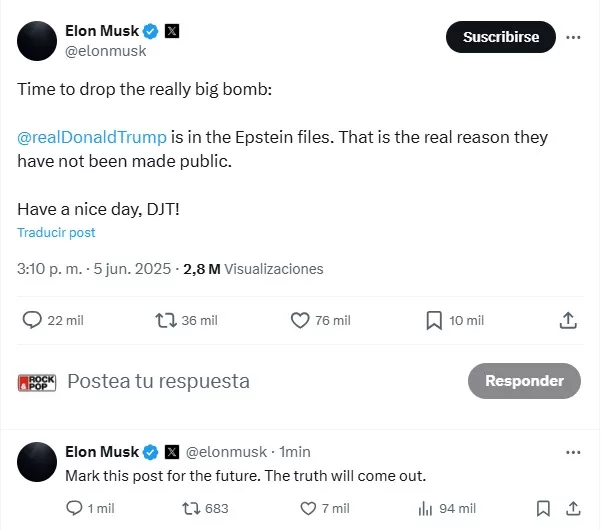The height and width of the screenshot is (530, 603).
Task: Bookmark the main post showing 10 mil
Action: pos(434,320)
